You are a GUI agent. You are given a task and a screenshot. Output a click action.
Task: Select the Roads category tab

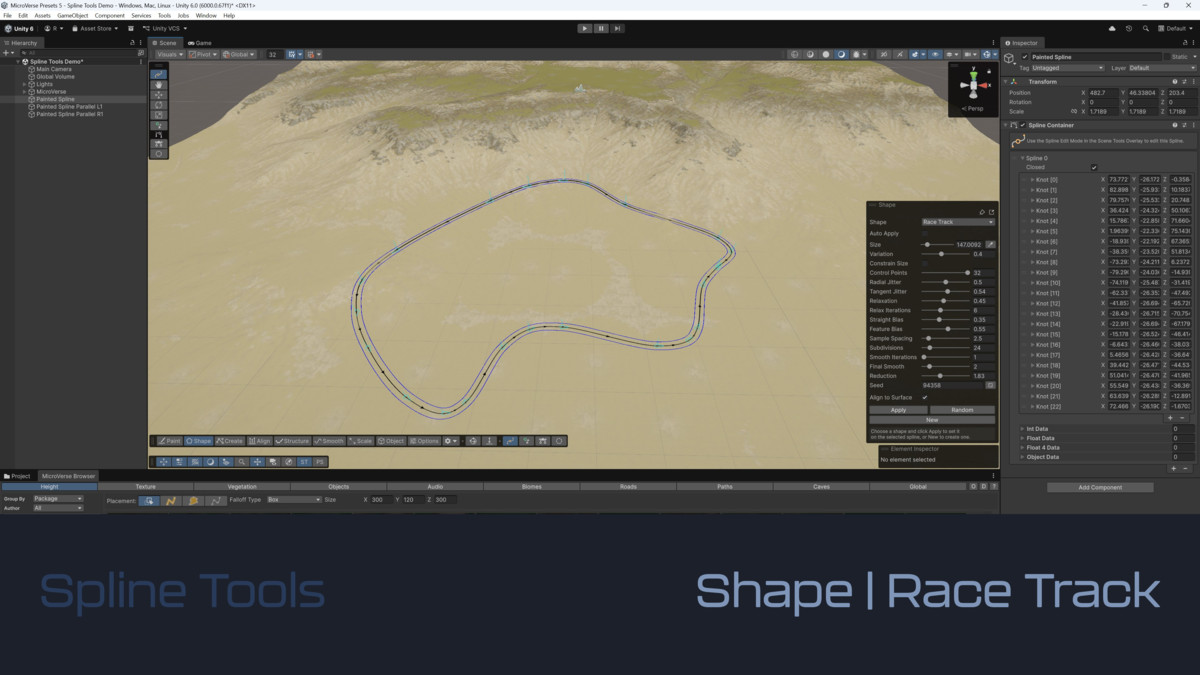click(x=628, y=486)
